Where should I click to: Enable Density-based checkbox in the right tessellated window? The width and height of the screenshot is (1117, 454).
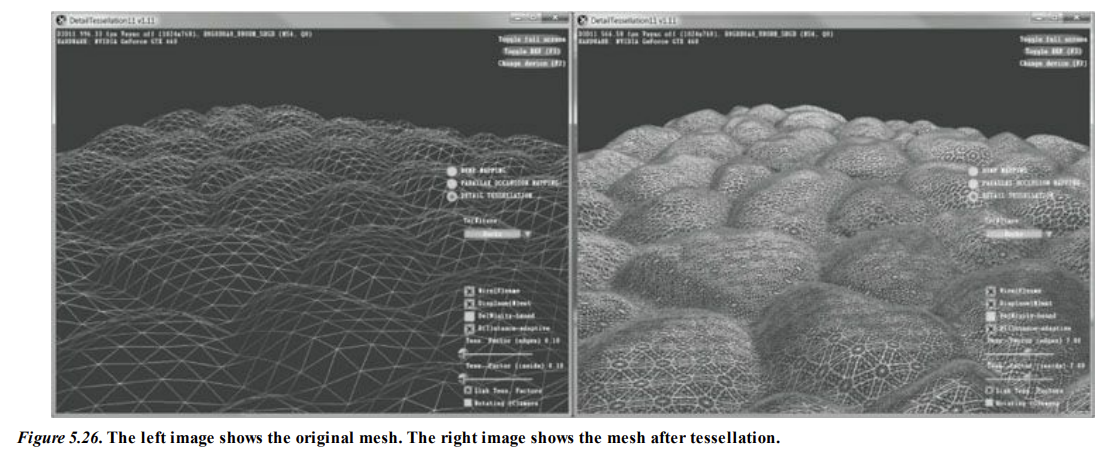coord(991,316)
